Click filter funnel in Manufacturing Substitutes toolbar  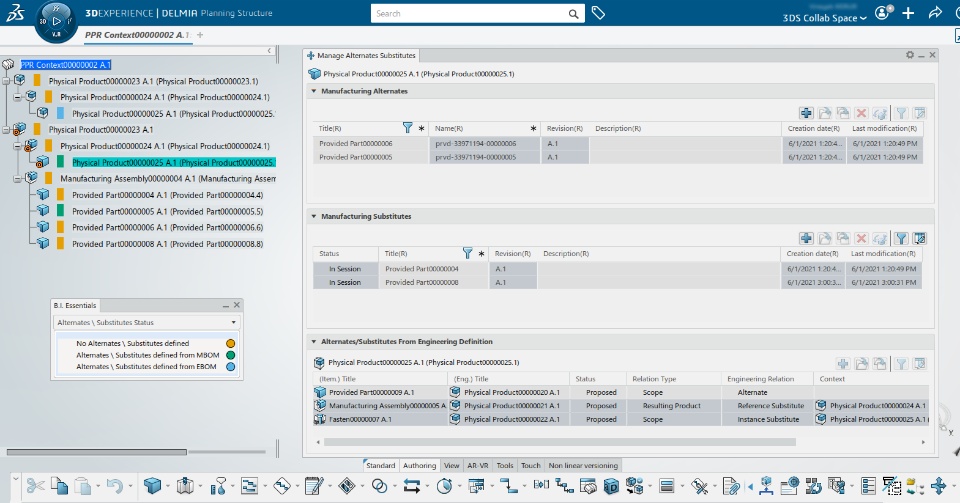click(901, 238)
